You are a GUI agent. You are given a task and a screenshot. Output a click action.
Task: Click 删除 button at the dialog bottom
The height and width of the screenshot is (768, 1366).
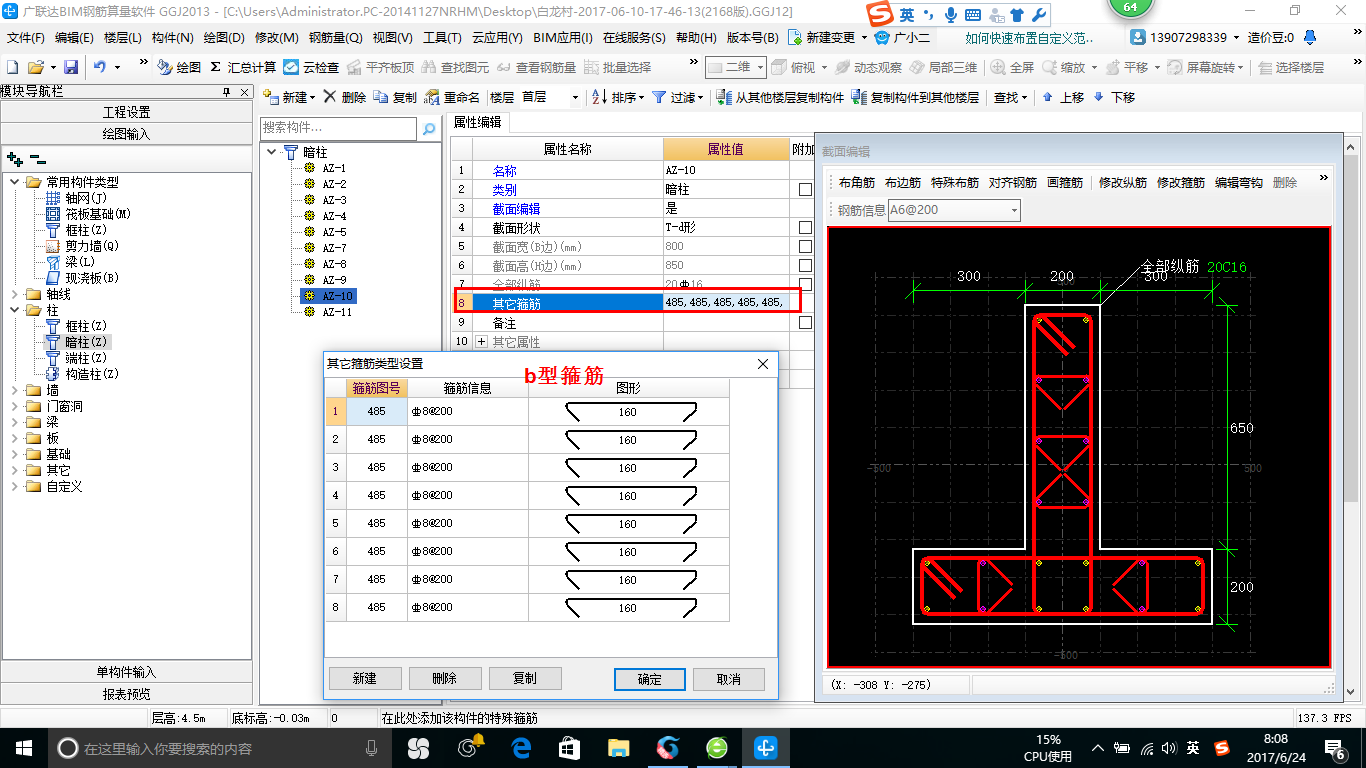pyautogui.click(x=445, y=678)
